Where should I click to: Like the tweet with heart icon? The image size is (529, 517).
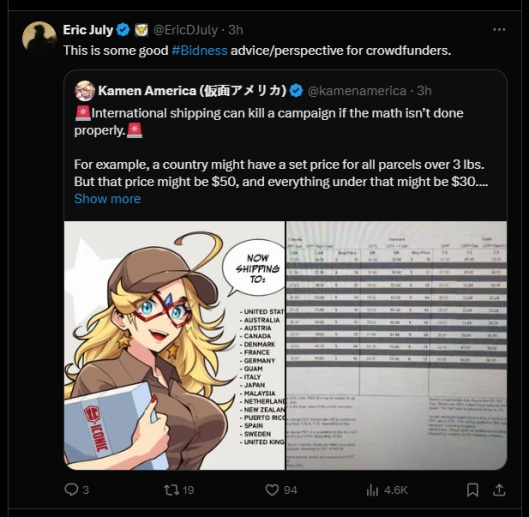pyautogui.click(x=272, y=490)
